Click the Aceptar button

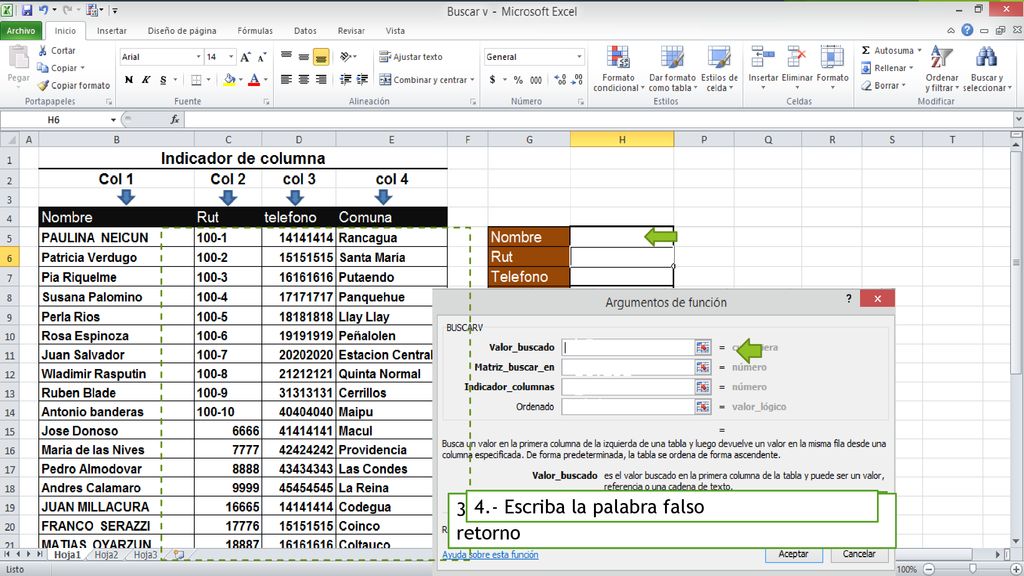793,554
